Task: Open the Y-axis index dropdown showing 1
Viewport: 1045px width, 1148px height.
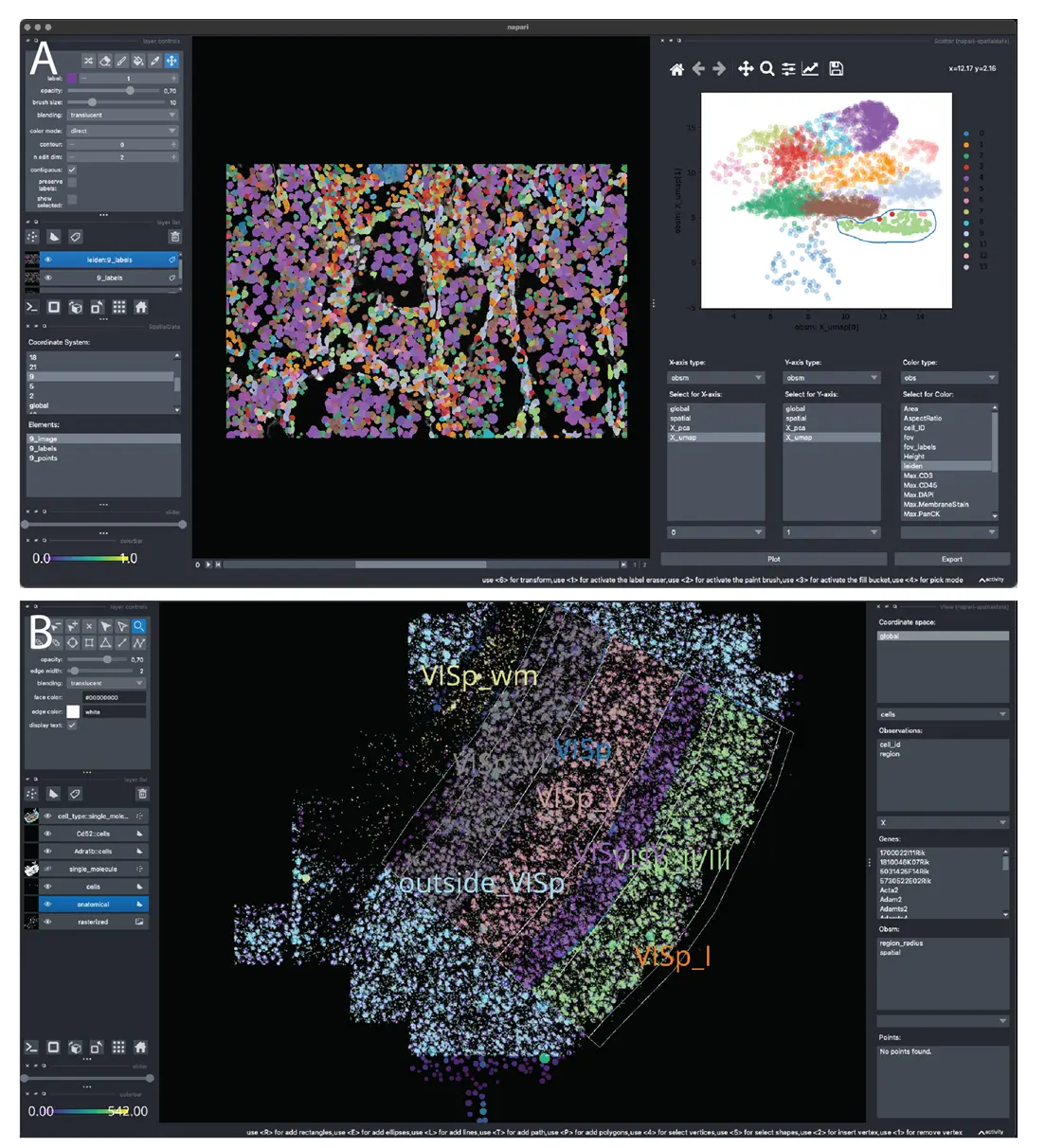Action: point(832,532)
